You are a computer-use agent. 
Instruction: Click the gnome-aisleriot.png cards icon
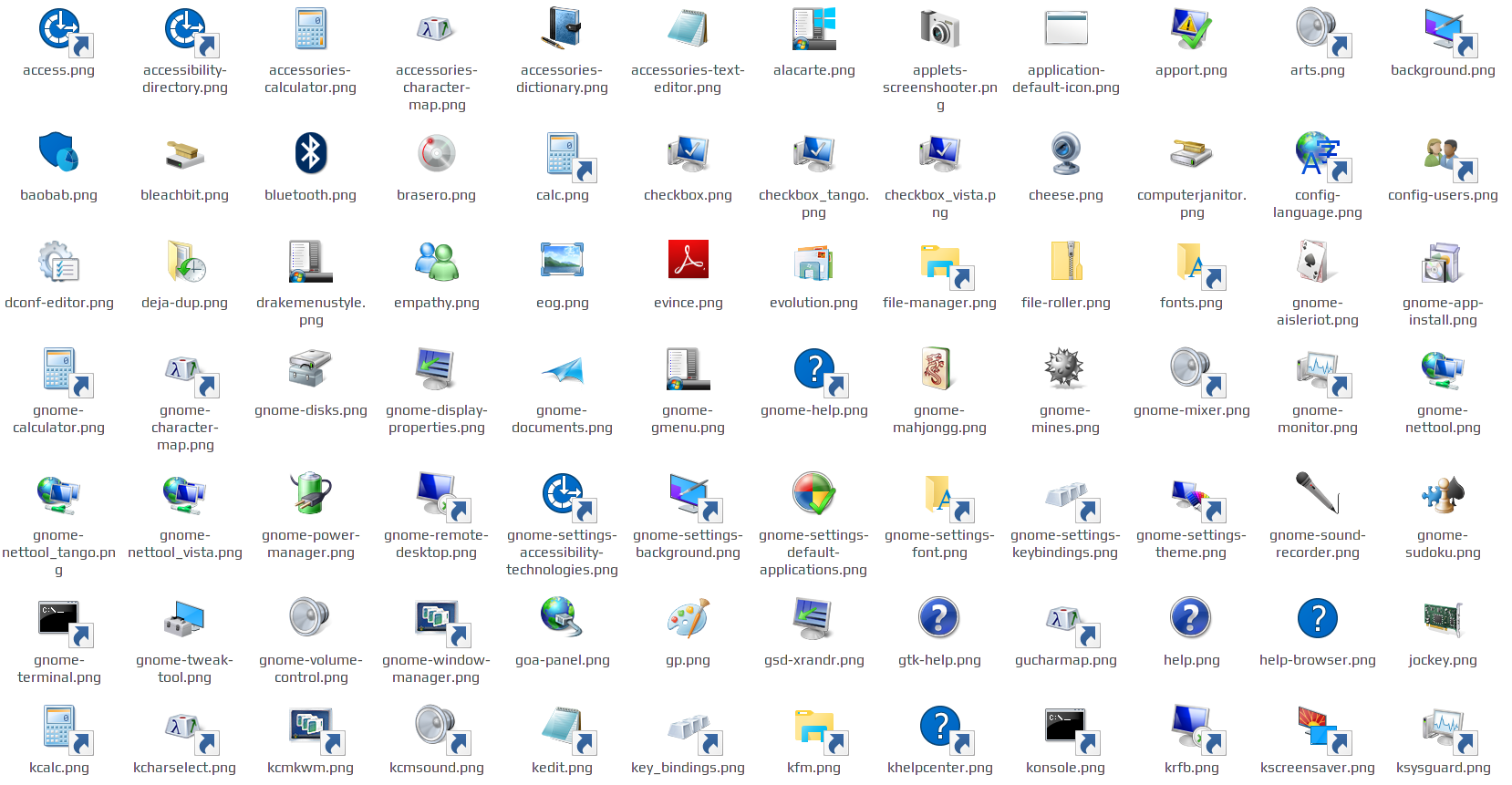tap(1318, 262)
